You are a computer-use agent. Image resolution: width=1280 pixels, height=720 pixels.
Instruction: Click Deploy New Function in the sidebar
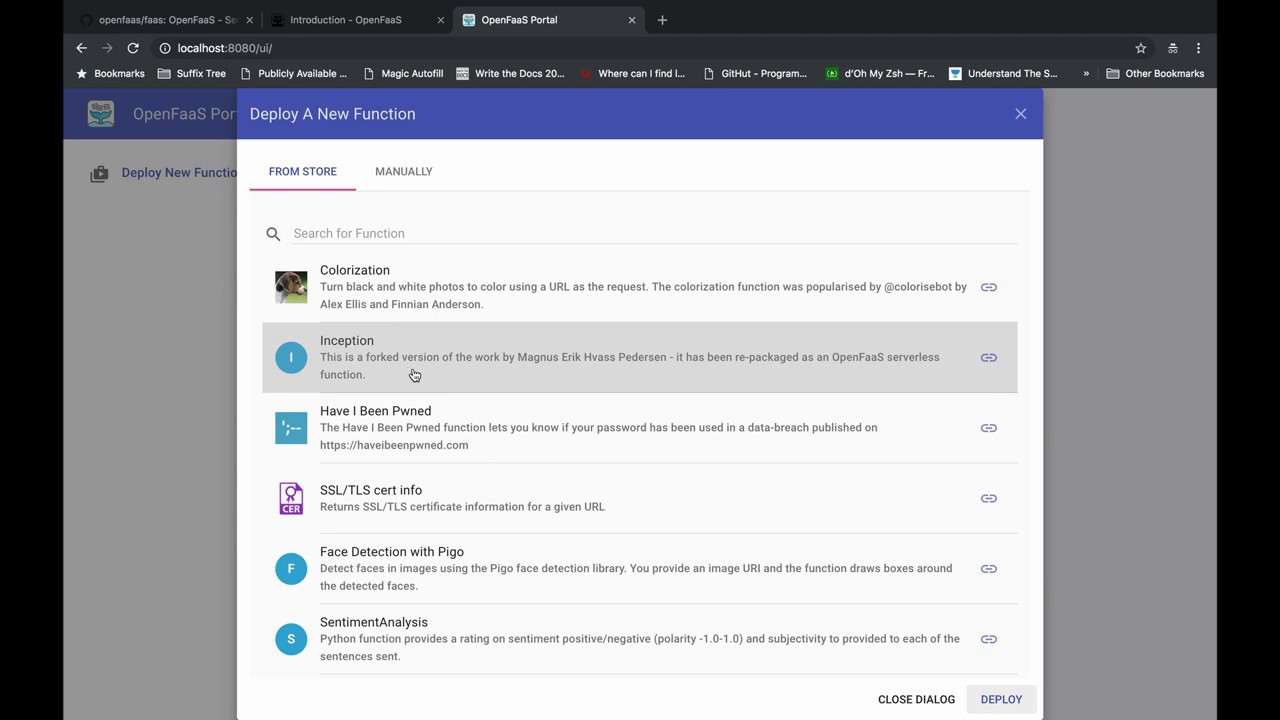pyautogui.click(x=179, y=173)
